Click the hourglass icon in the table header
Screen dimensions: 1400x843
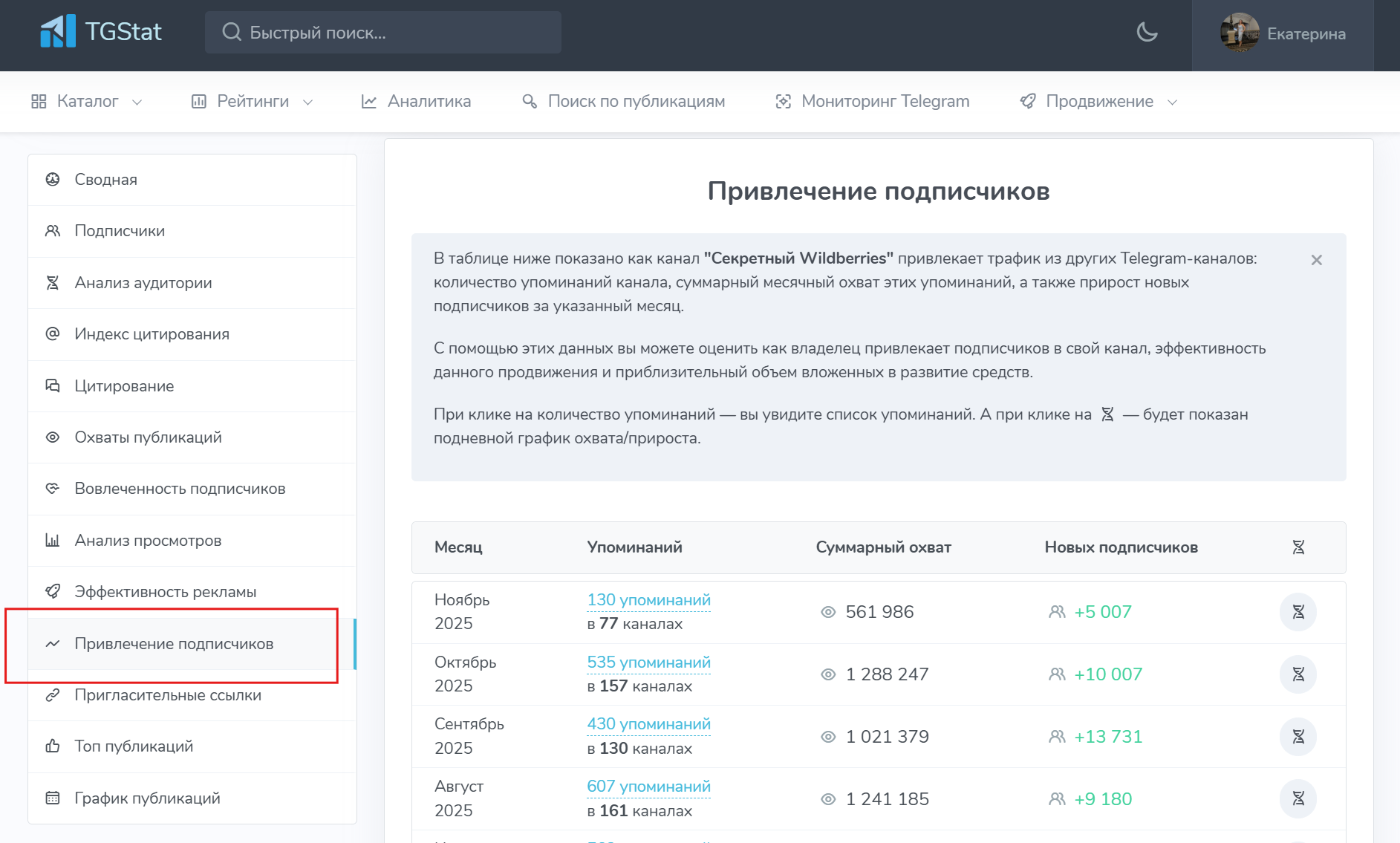[1299, 547]
